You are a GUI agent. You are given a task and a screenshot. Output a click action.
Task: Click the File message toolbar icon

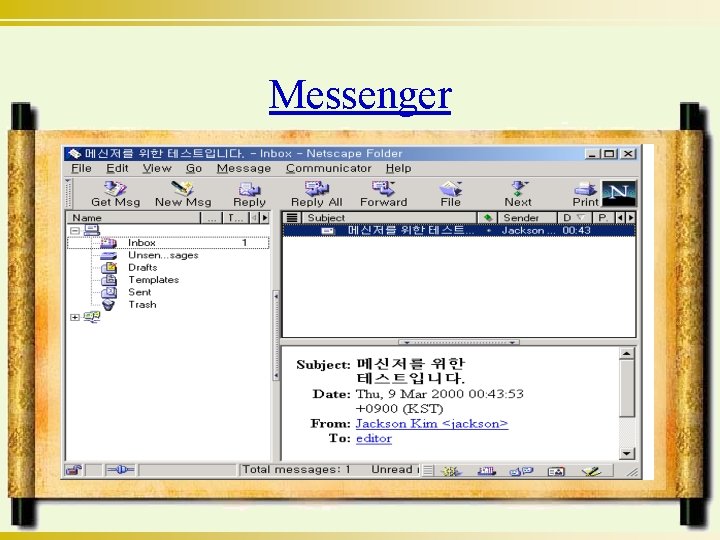(x=450, y=194)
